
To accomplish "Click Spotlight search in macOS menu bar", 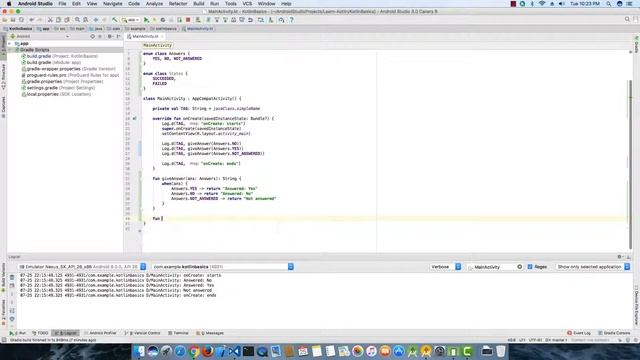I will pyautogui.click(x=609, y=4).
